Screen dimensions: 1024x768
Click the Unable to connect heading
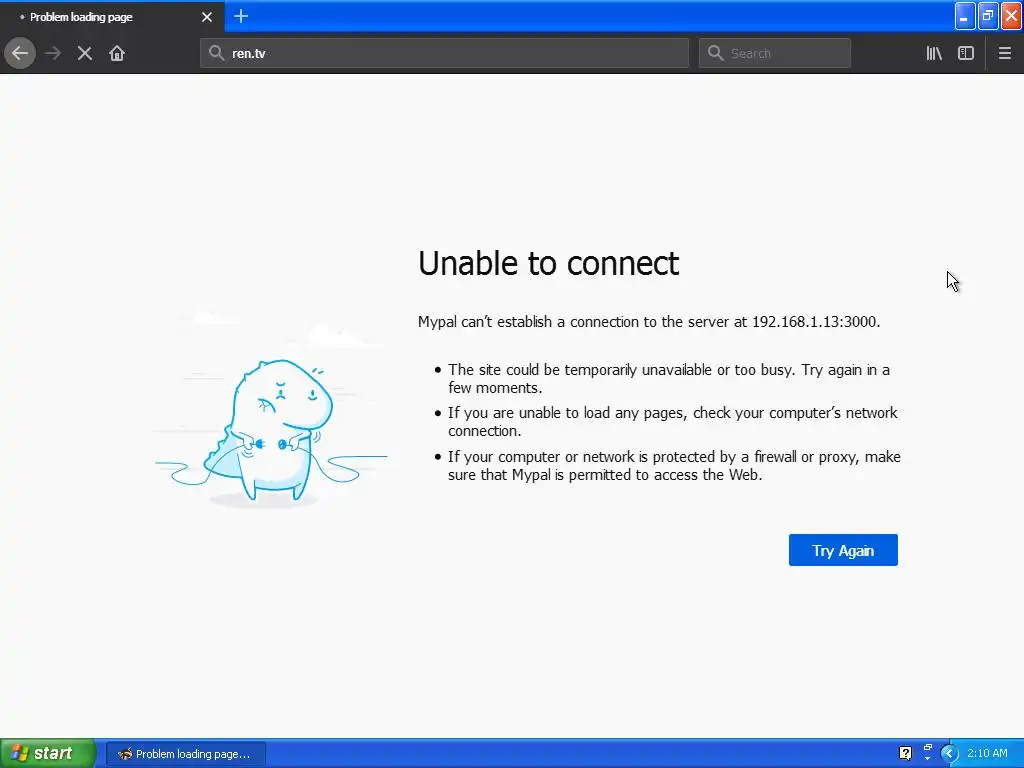point(549,263)
